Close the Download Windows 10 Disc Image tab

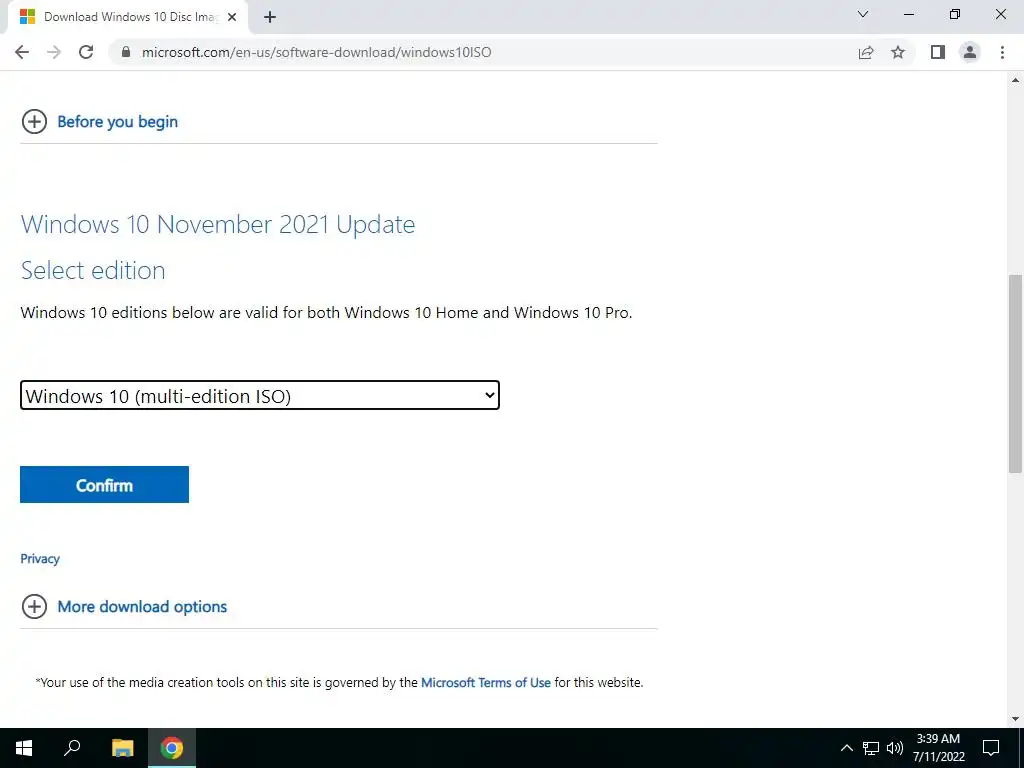[x=232, y=17]
